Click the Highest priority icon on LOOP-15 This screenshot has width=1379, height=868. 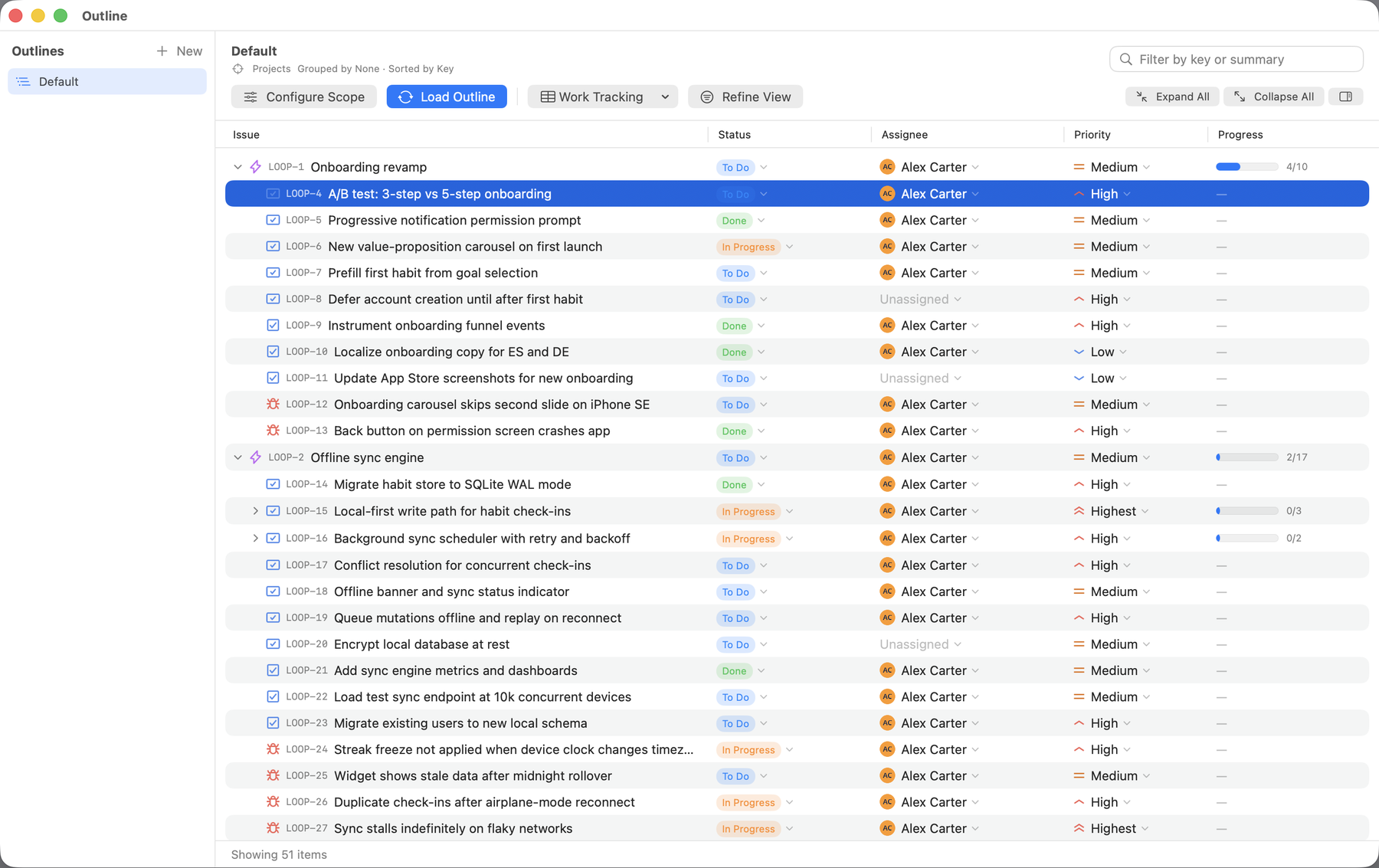[1079, 511]
